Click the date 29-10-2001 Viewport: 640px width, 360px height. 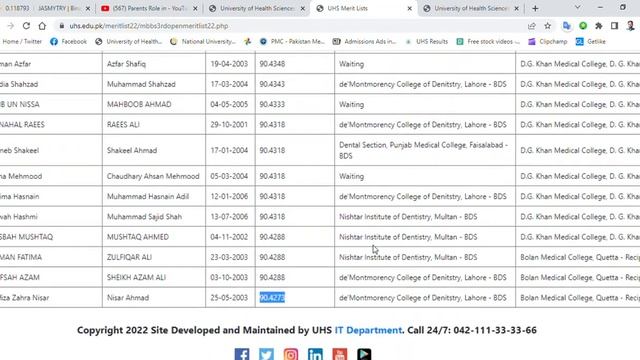pyautogui.click(x=229, y=124)
